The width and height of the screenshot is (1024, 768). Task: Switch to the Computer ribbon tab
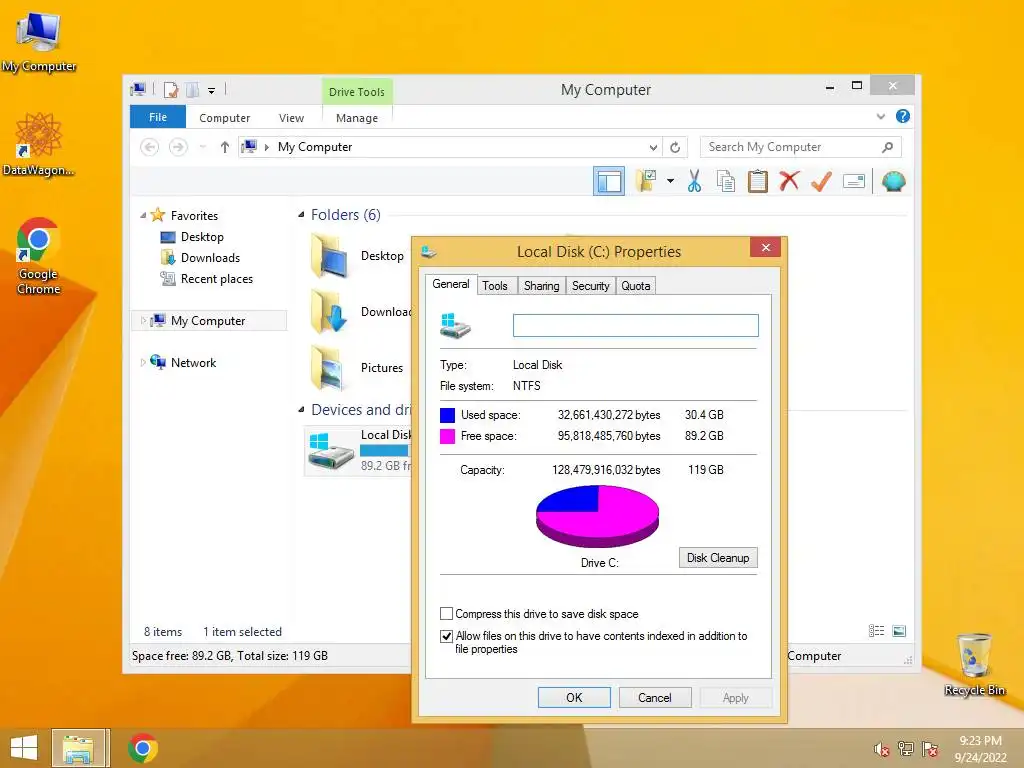point(225,118)
